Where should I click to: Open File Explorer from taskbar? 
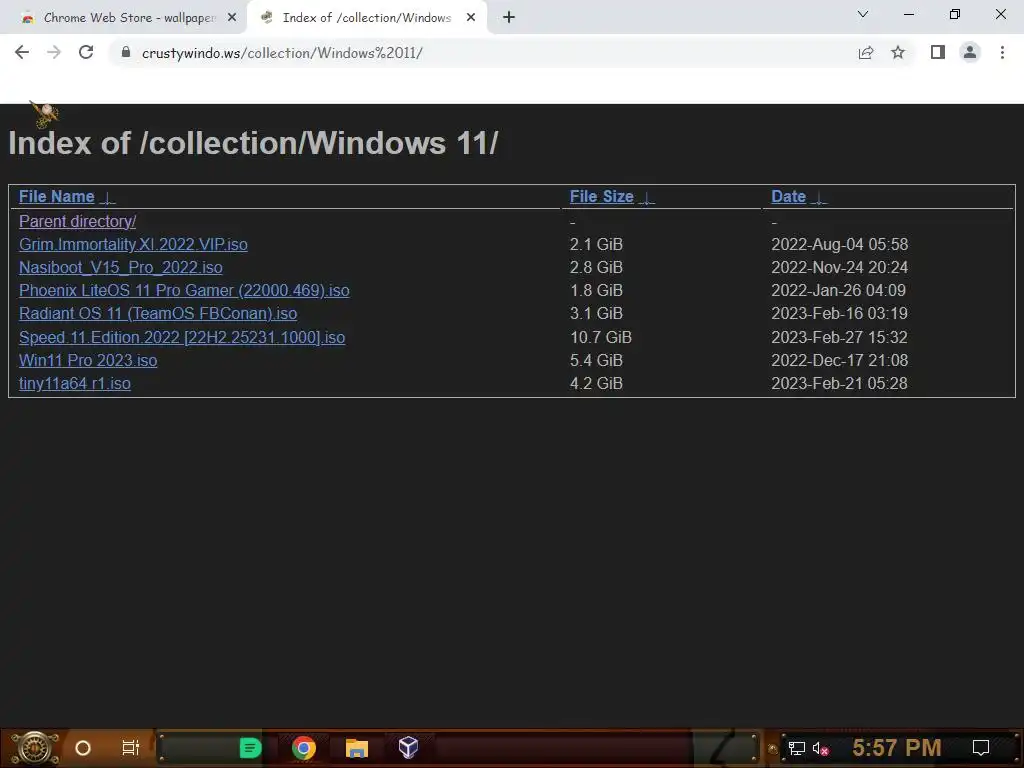point(357,748)
